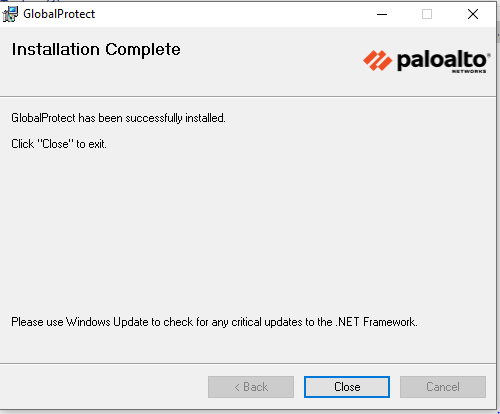Close the installer using the title bar X

(473, 14)
